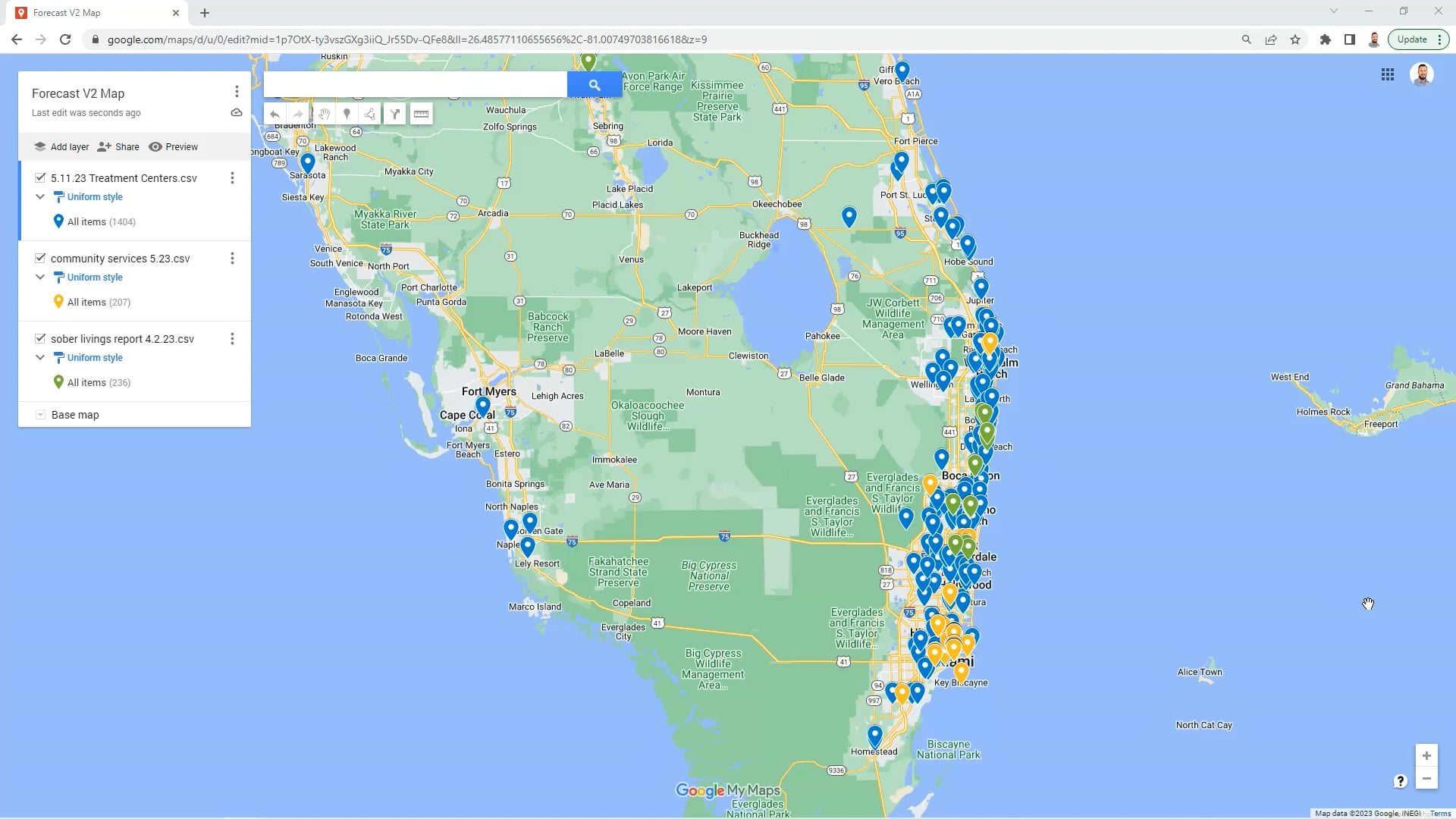
Task: Open the Google account avatar on map
Action: tap(1422, 74)
